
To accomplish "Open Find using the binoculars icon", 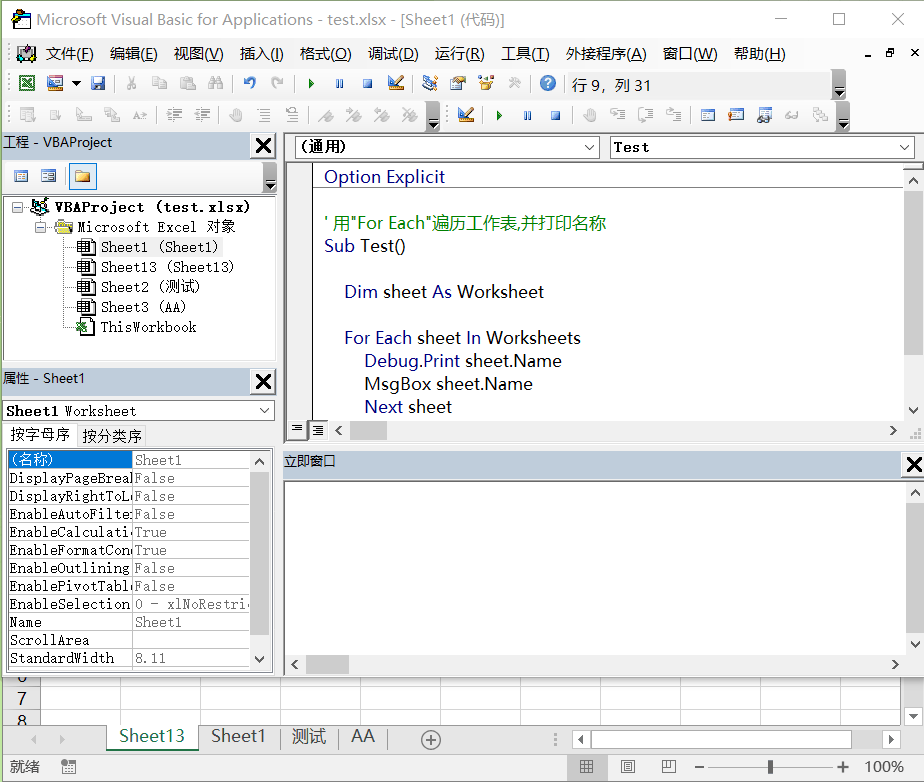I will [216, 83].
